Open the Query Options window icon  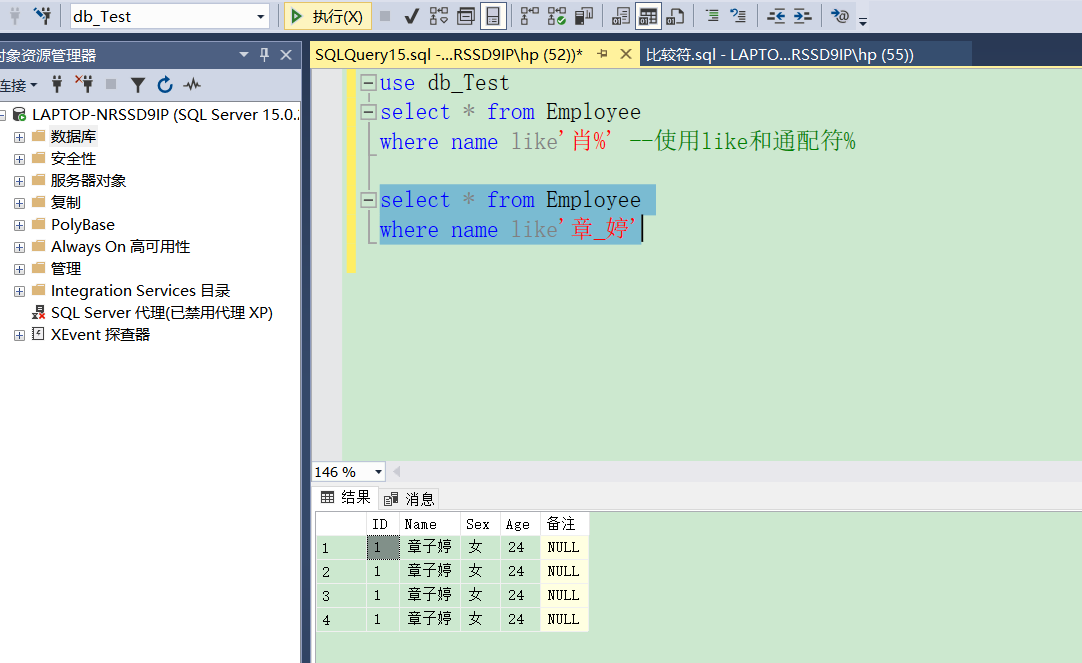466,17
